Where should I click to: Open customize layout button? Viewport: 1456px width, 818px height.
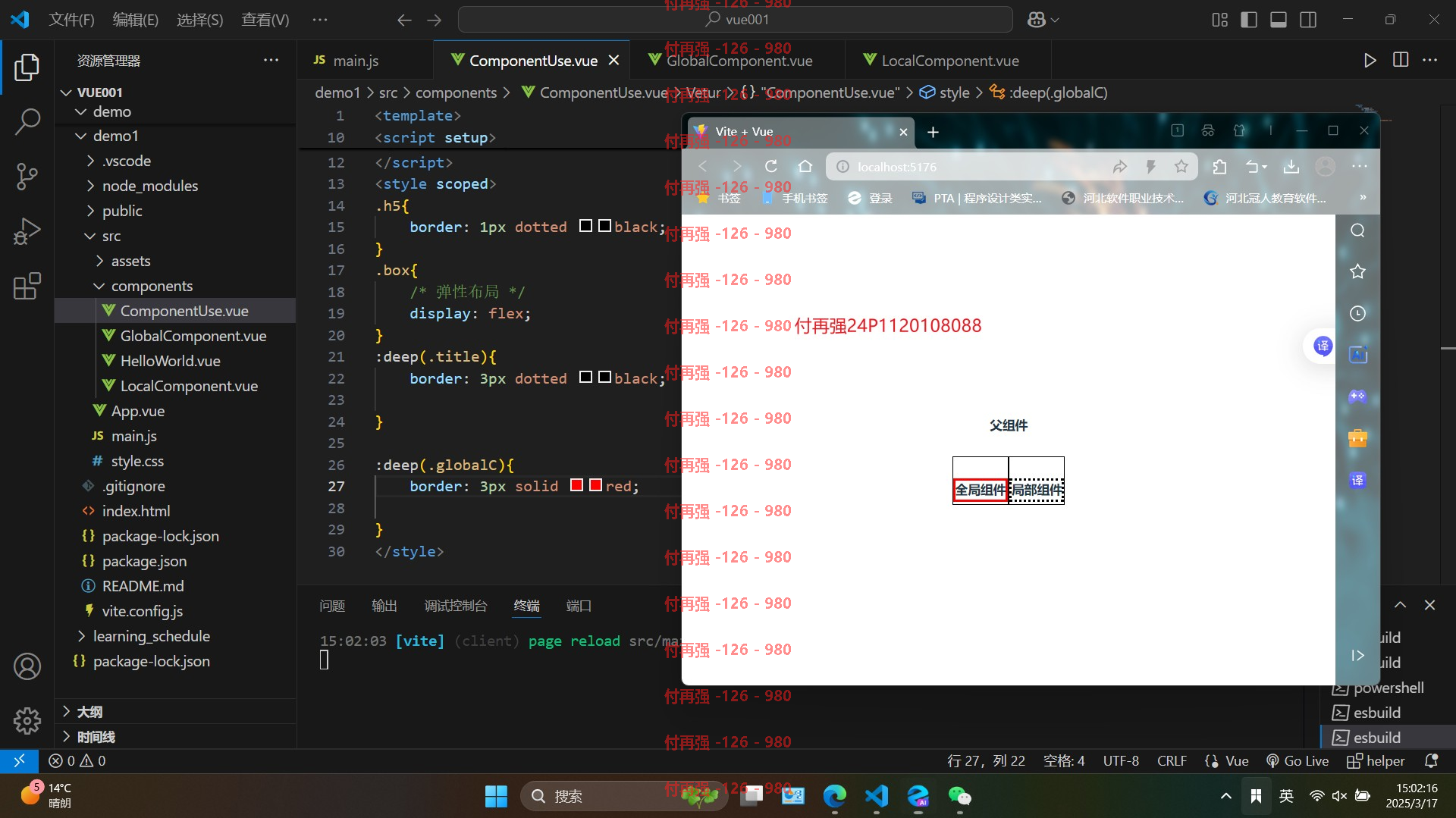click(1219, 20)
